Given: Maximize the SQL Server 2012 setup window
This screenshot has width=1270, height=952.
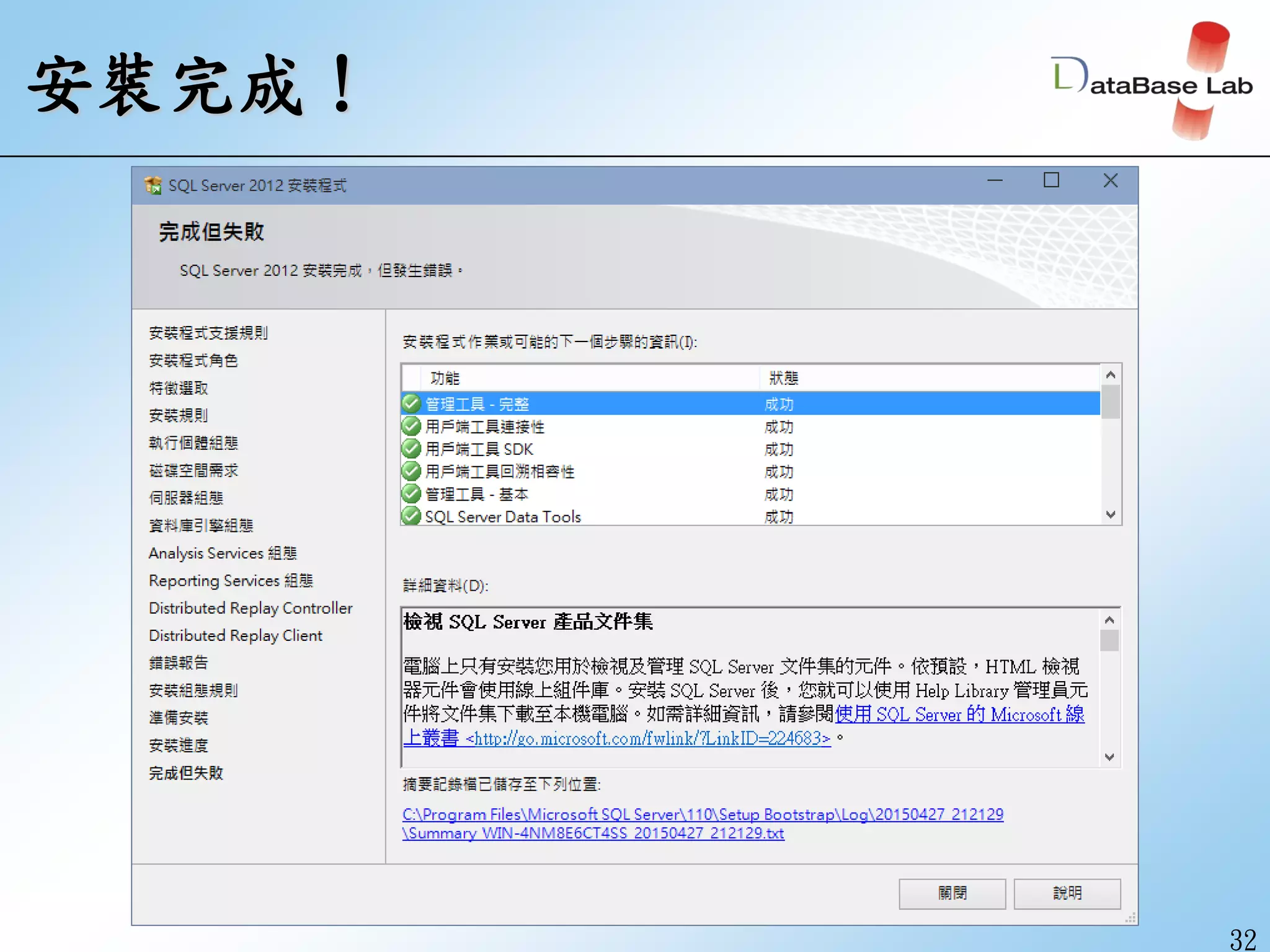Looking at the screenshot, I should (x=1051, y=180).
